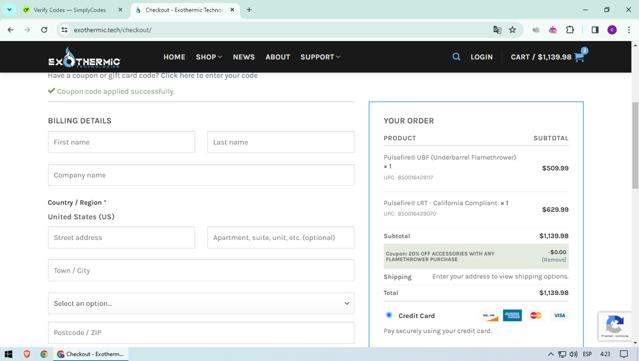Click the Town / City field
The height and width of the screenshot is (361, 639).
click(x=201, y=271)
